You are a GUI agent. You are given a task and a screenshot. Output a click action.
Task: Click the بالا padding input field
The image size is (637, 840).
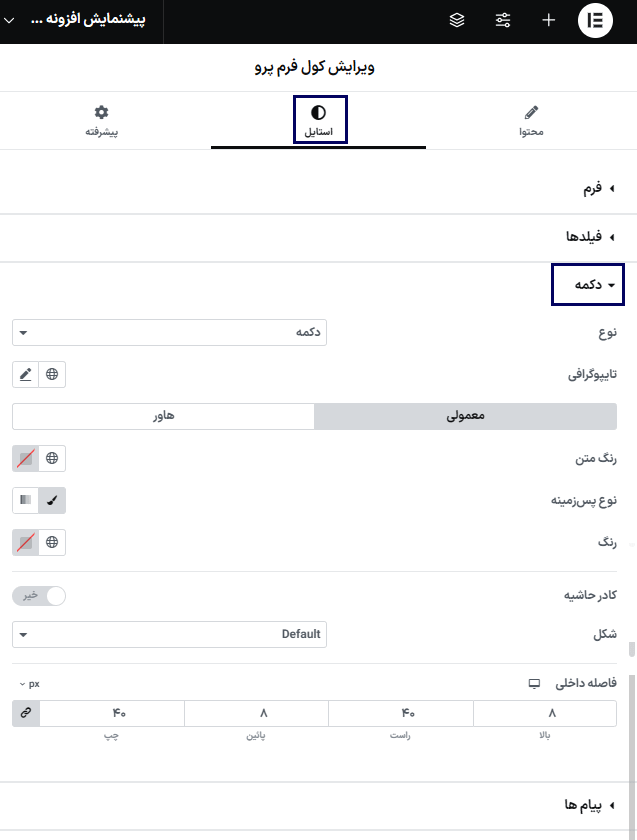pos(546,713)
